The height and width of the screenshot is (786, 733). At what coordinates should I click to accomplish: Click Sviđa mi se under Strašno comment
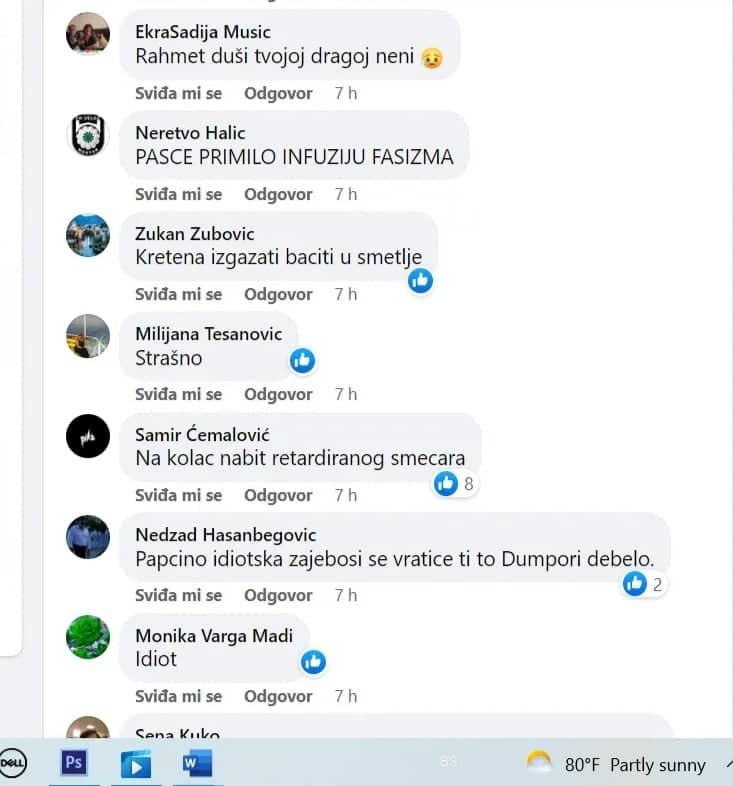click(x=178, y=395)
